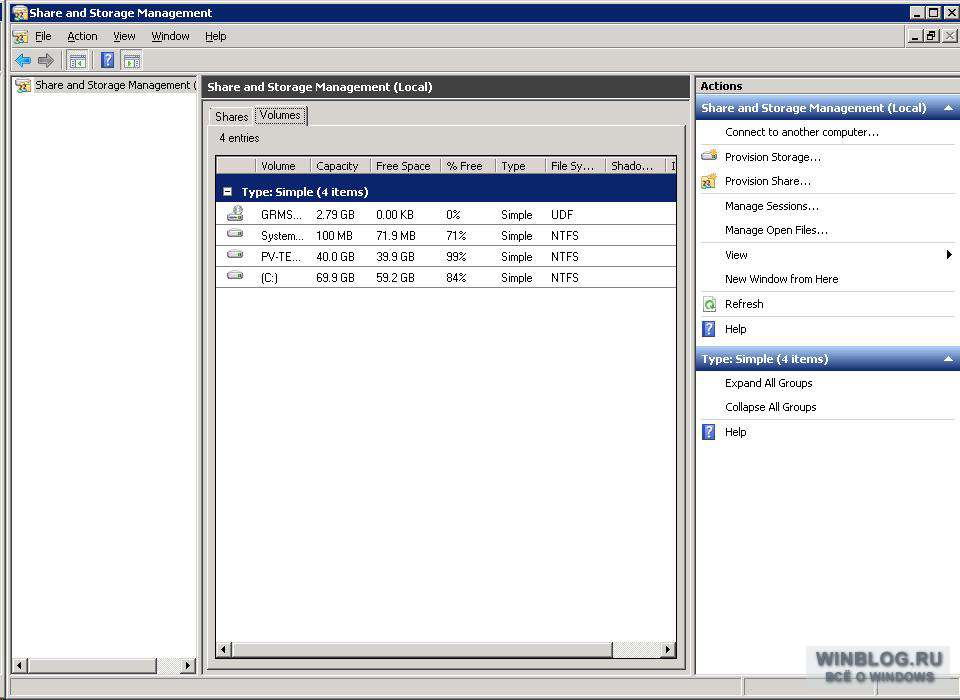Sort by the % Free column header
960x700 pixels.
point(468,166)
